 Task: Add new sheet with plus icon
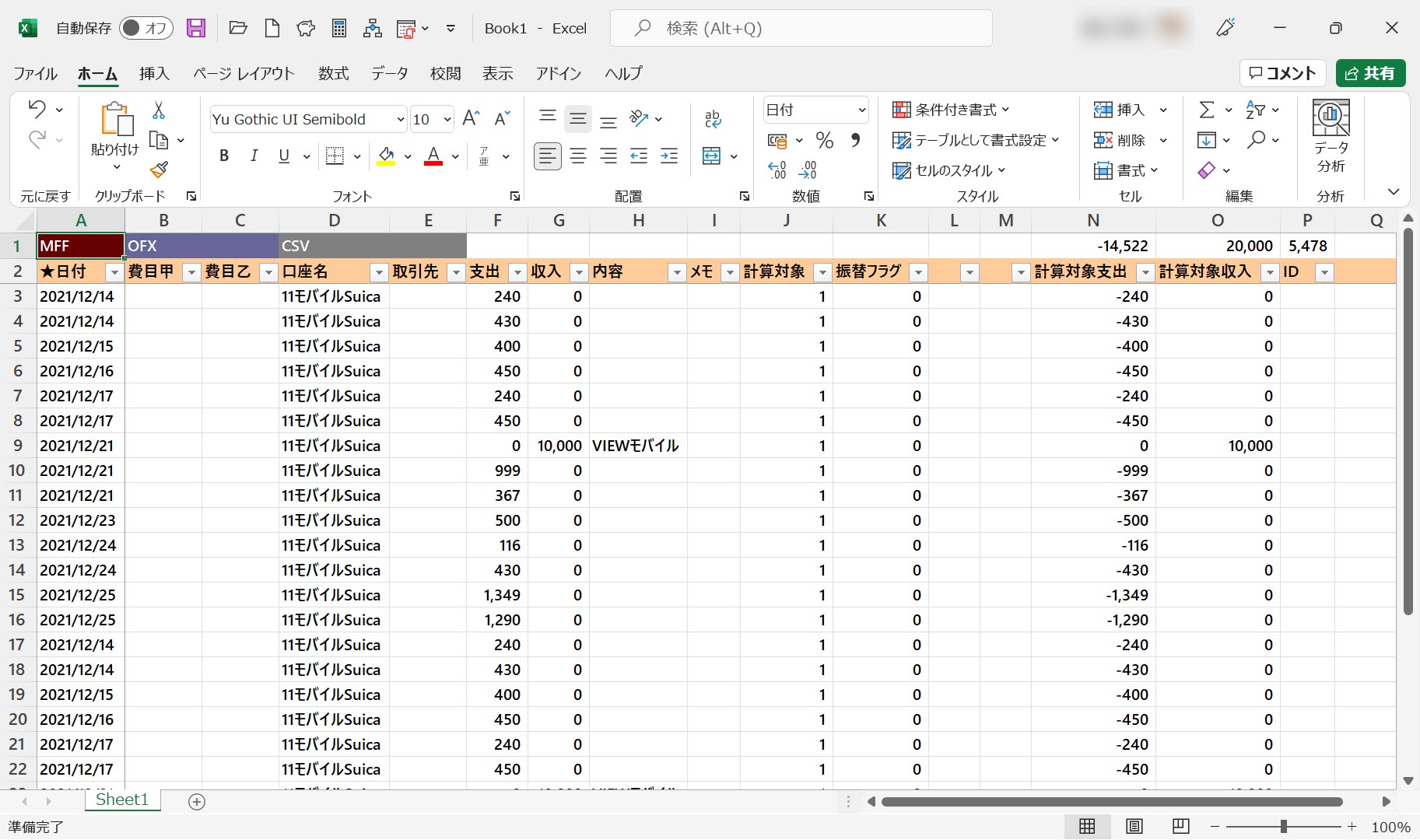pos(197,801)
